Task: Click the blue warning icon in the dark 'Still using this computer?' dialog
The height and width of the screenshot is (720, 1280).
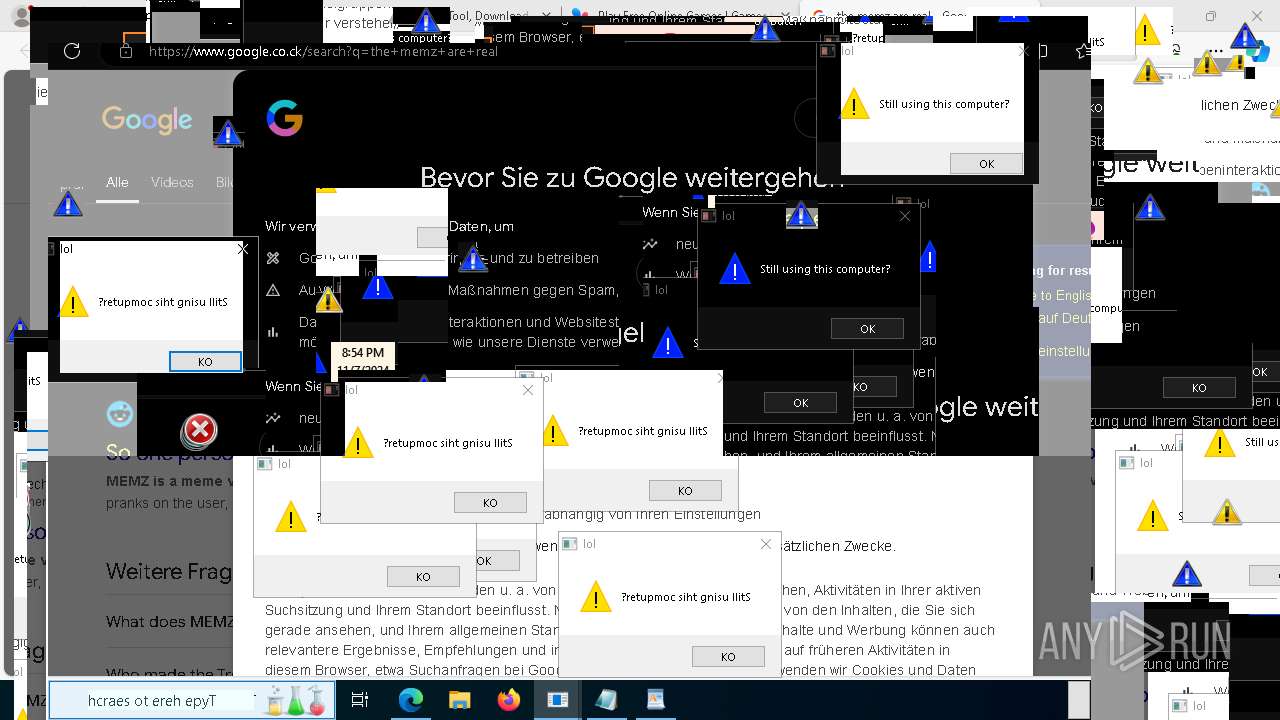Action: (735, 269)
